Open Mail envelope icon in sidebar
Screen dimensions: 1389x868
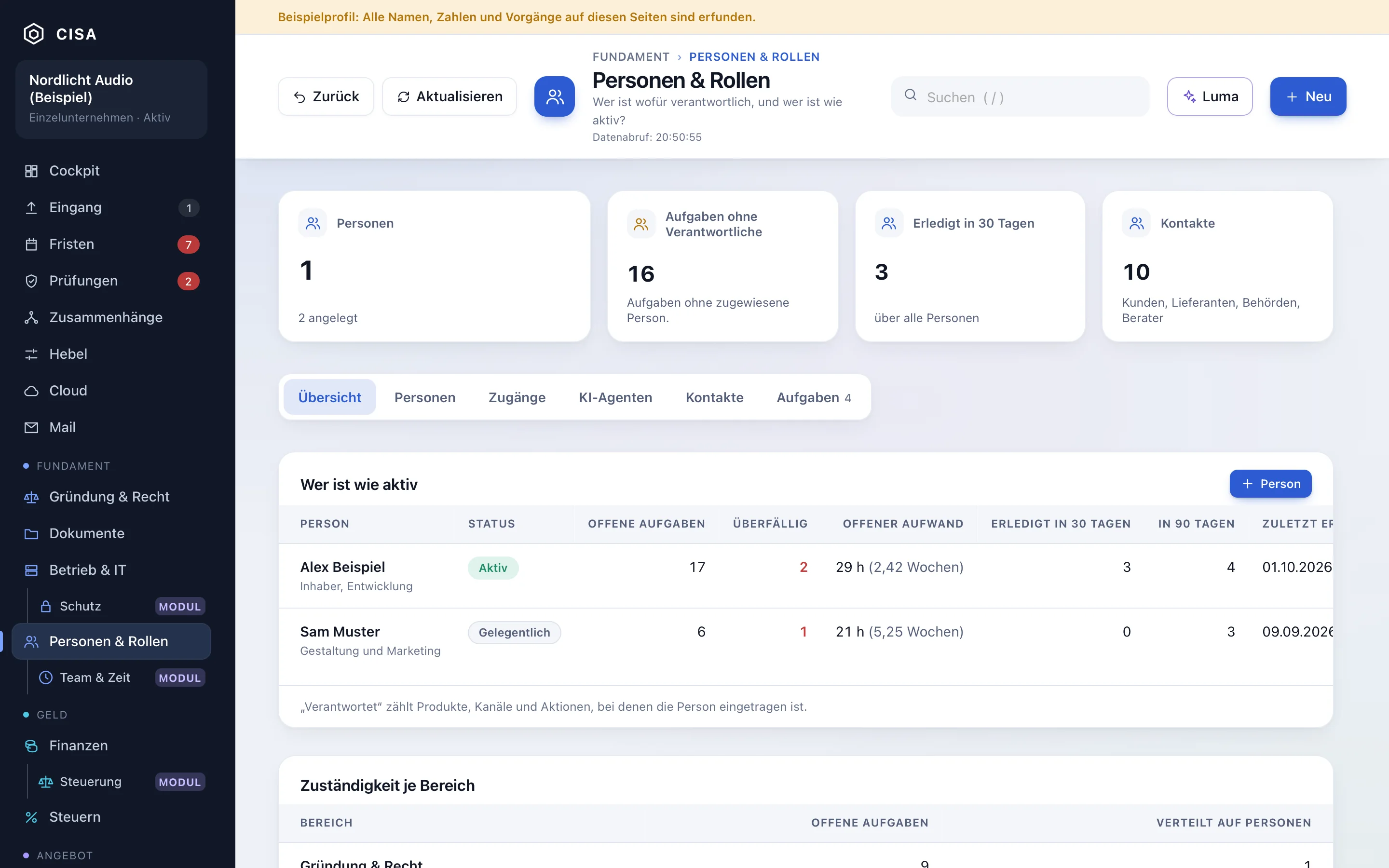coord(31,428)
